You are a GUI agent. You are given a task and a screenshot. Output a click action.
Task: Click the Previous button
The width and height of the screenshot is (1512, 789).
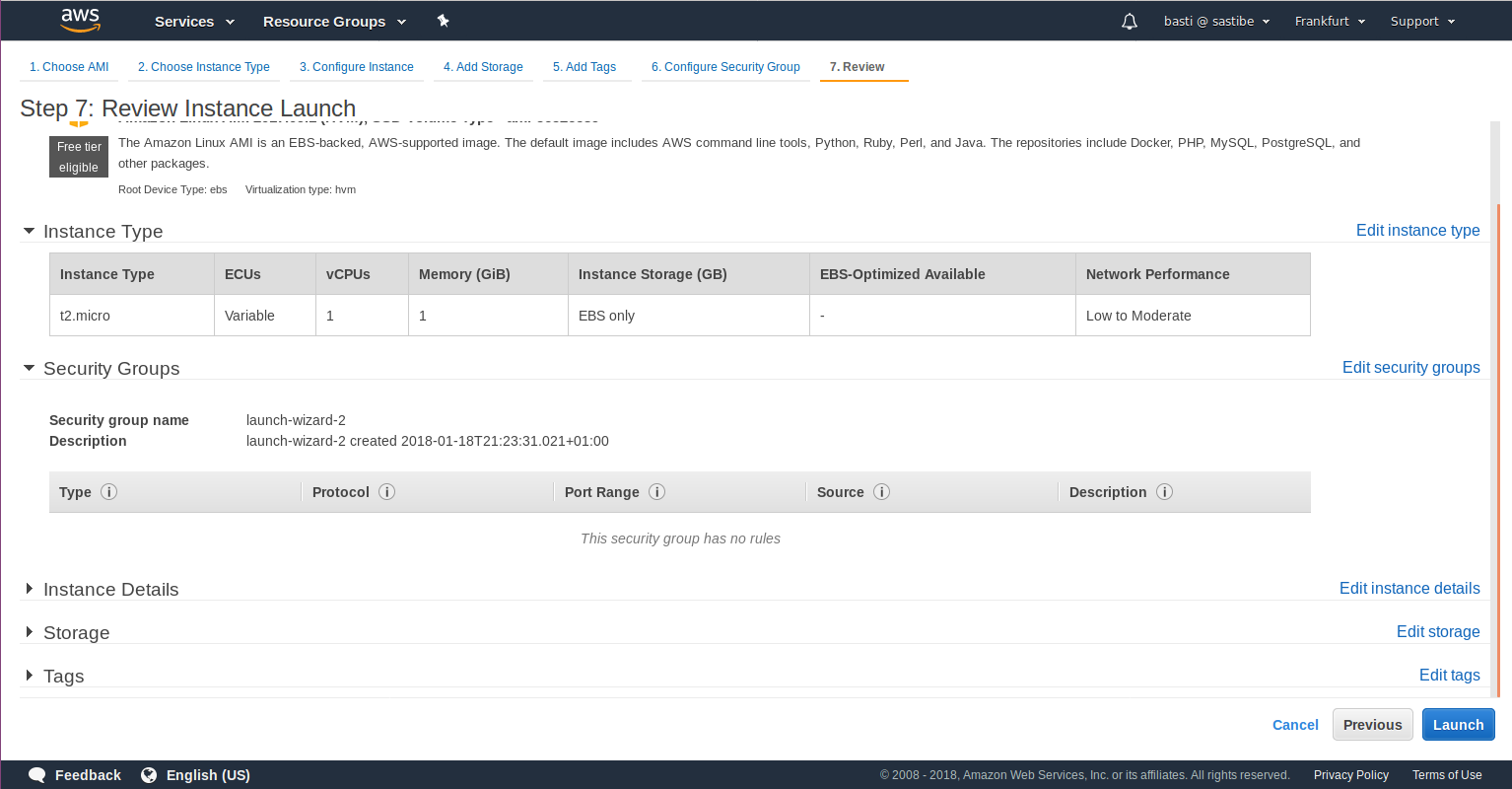[1373, 725]
